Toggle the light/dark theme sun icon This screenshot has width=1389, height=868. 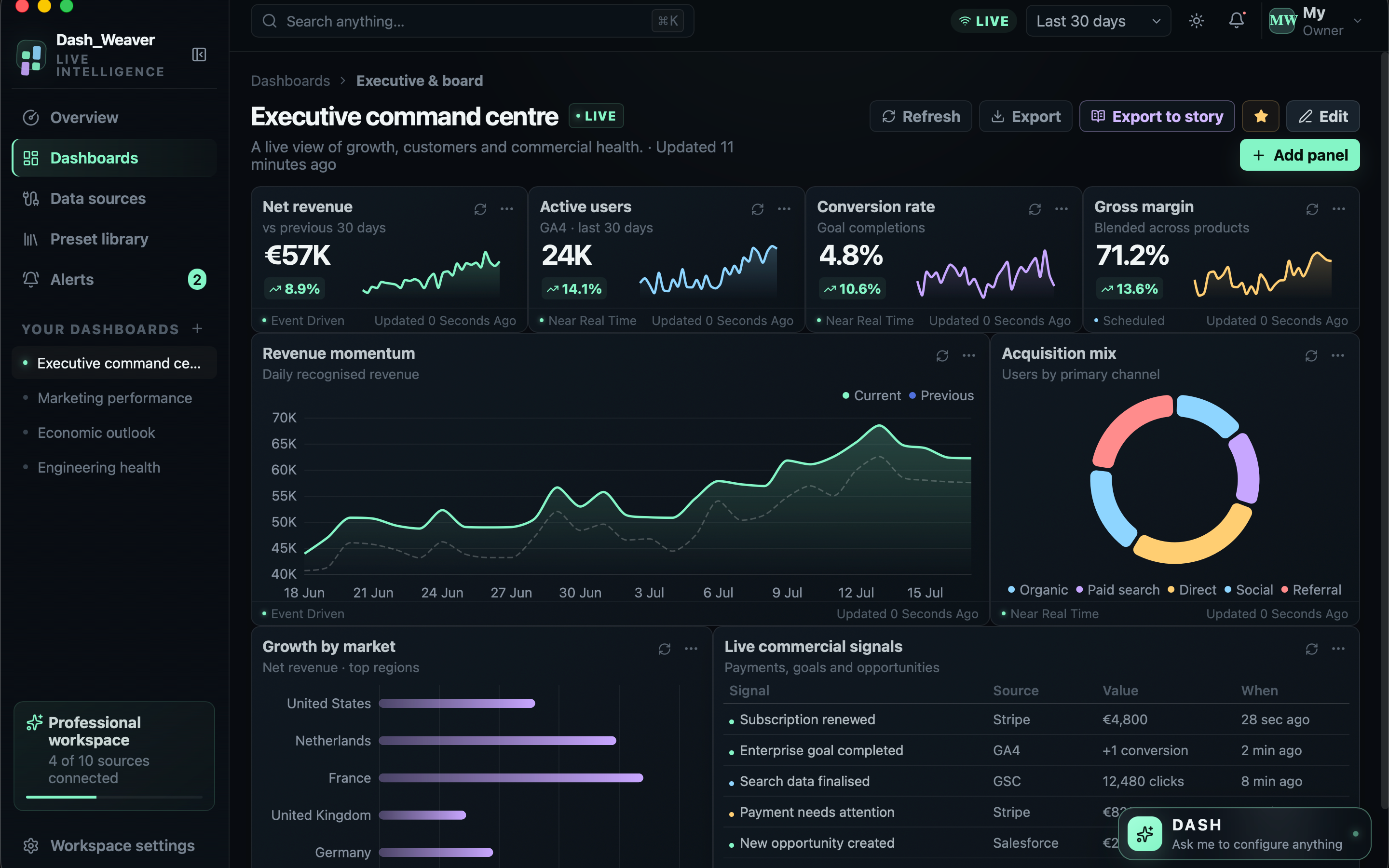(x=1196, y=21)
